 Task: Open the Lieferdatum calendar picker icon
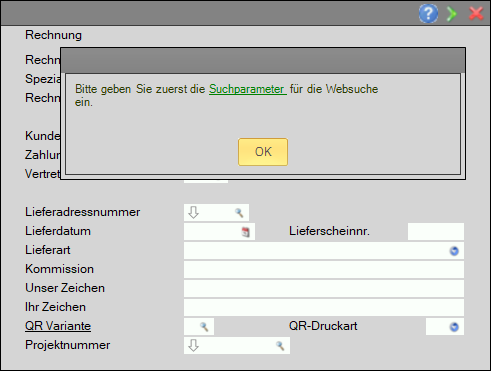(x=246, y=232)
